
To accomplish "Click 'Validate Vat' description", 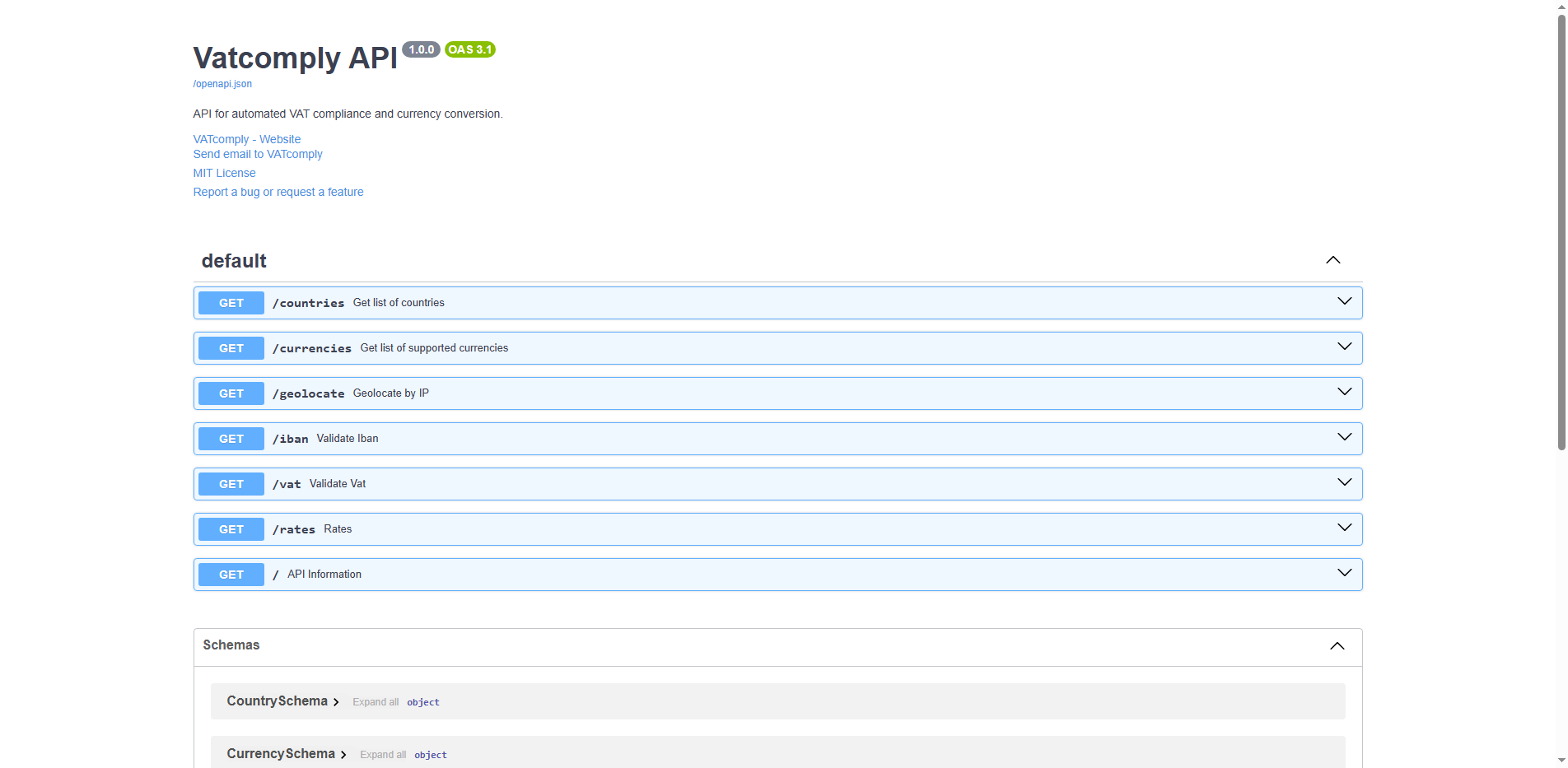I will pyautogui.click(x=338, y=484).
